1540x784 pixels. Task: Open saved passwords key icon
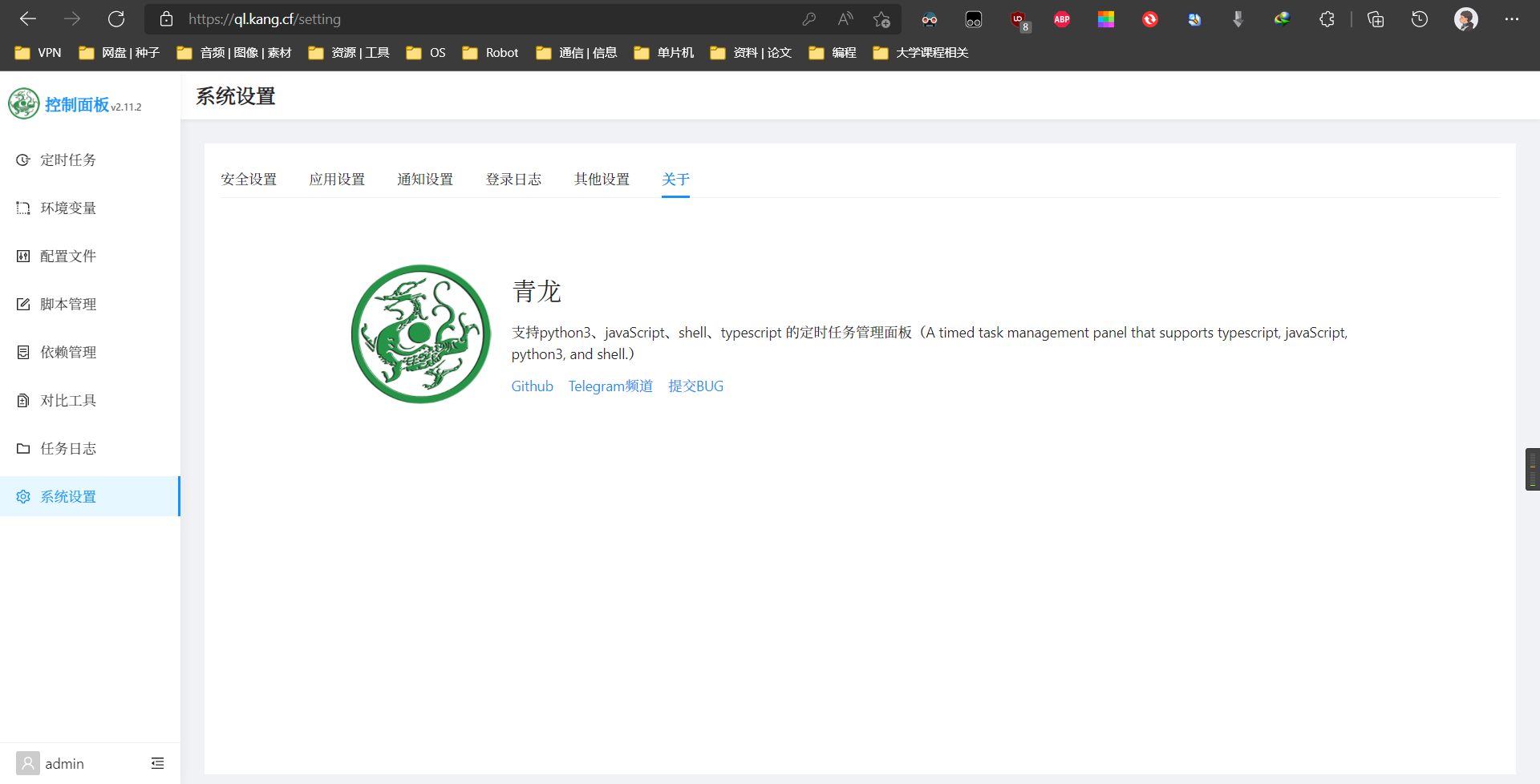808,19
